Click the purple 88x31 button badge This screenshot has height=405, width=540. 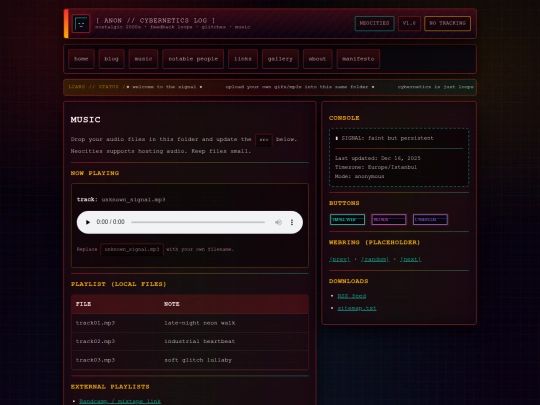point(430,219)
